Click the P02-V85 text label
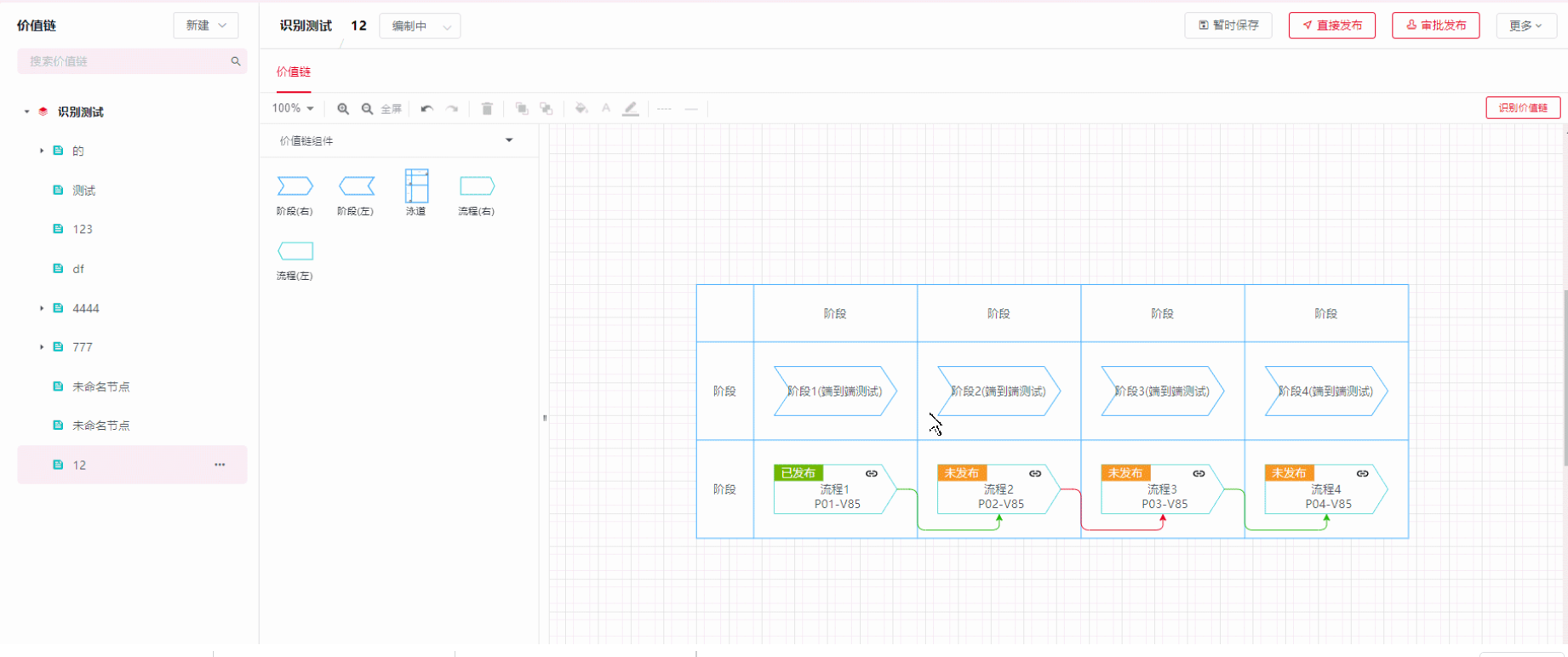This screenshot has width=1568, height=657. point(1001,504)
